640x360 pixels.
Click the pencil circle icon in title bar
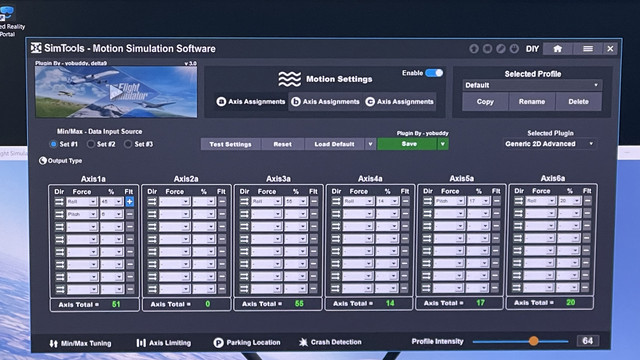tap(501, 49)
